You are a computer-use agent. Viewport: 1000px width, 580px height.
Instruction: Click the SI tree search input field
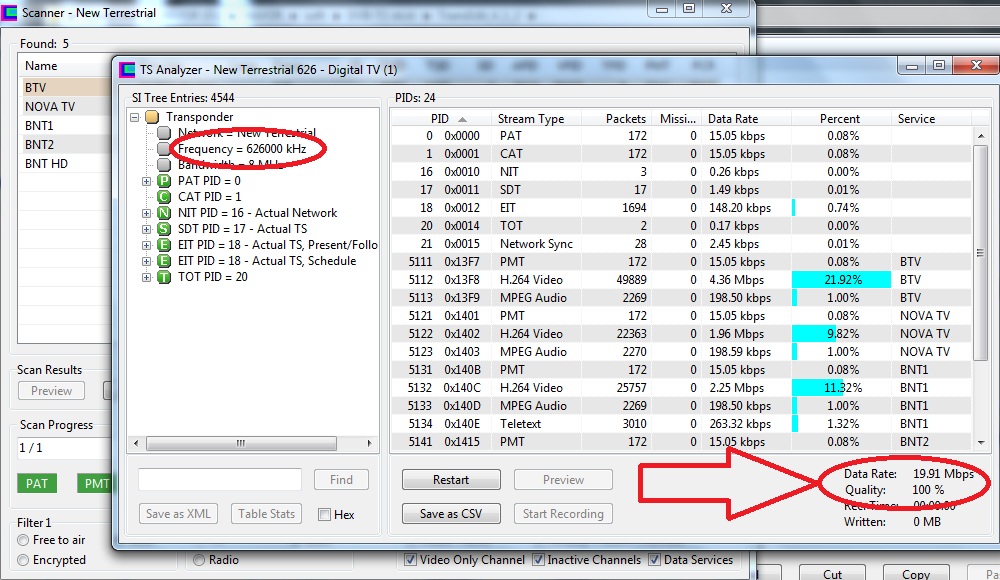click(x=220, y=480)
